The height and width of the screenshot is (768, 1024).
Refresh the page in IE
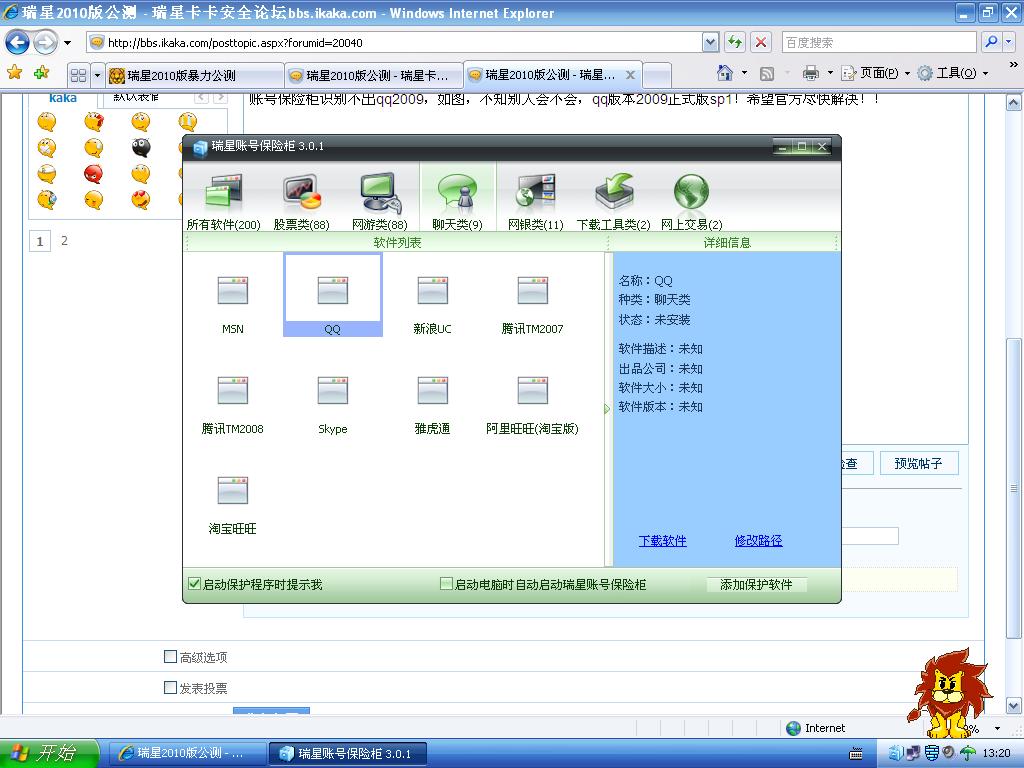pos(735,43)
